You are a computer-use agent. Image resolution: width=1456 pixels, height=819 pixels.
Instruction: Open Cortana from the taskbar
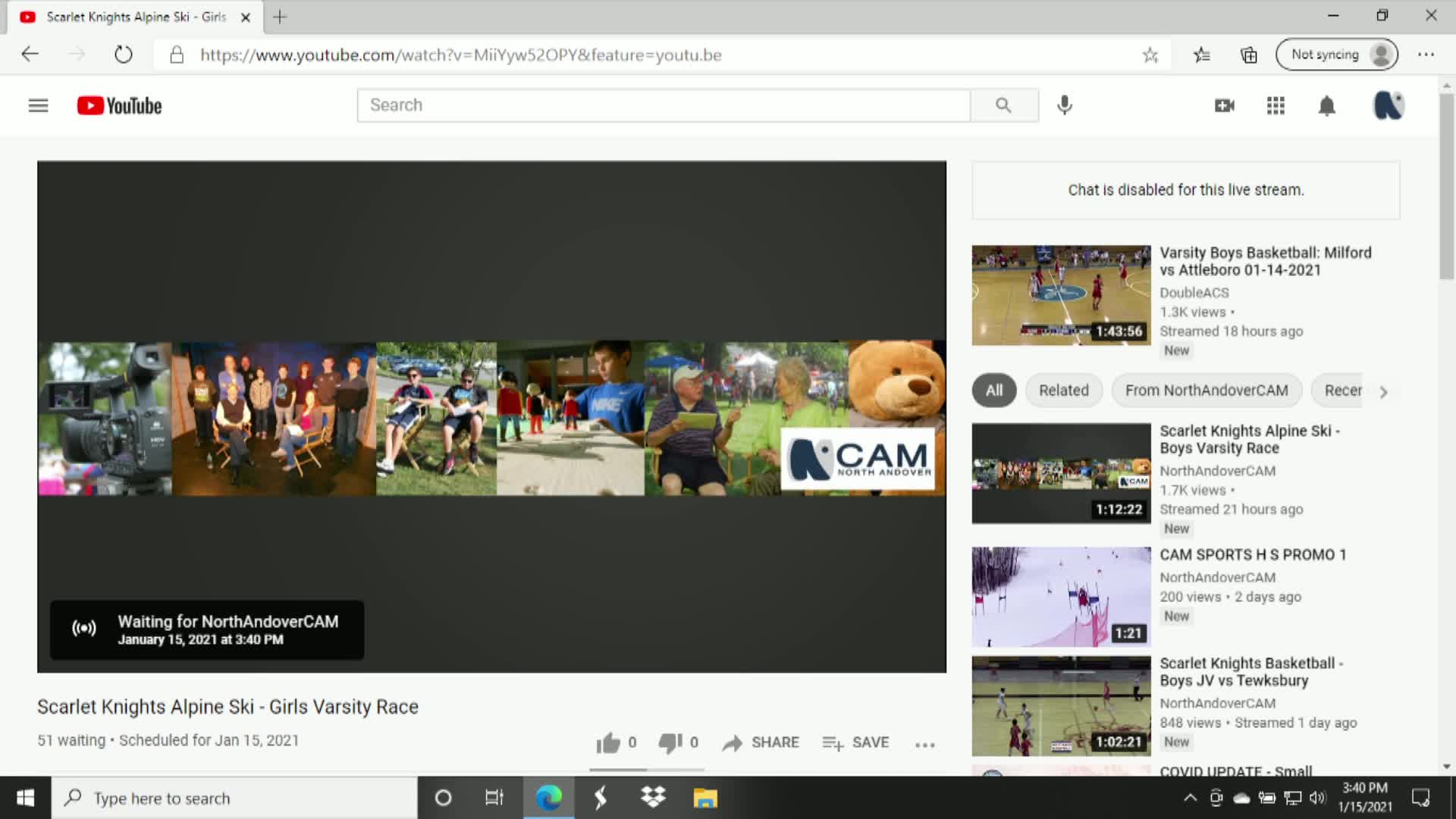(443, 798)
